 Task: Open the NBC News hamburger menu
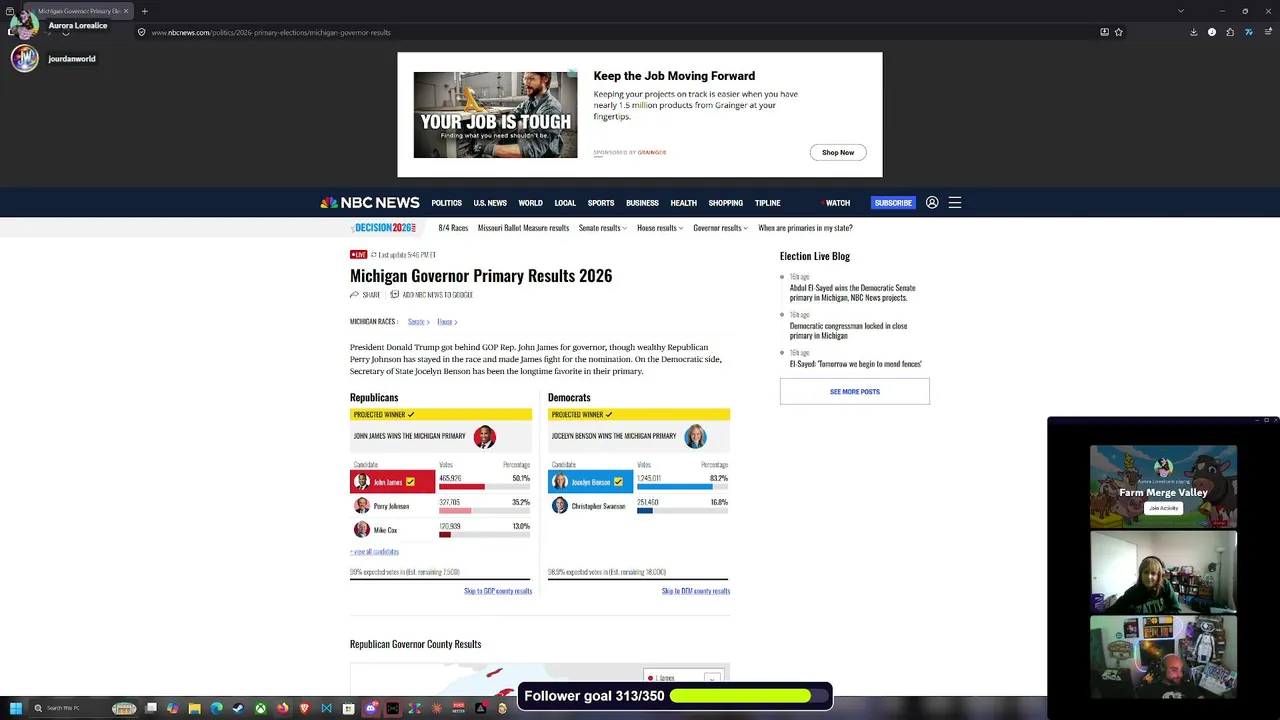[x=955, y=202]
